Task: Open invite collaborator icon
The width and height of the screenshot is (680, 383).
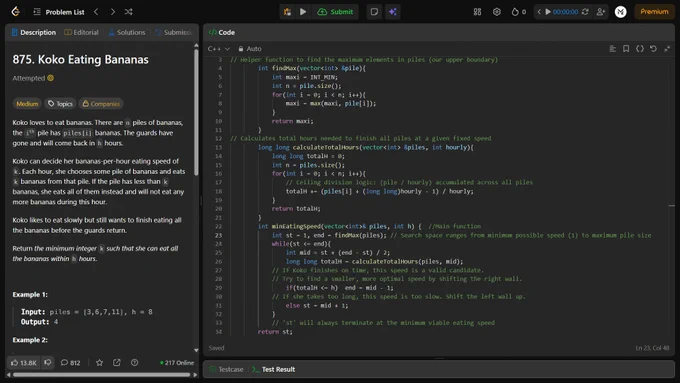Action: coord(601,12)
